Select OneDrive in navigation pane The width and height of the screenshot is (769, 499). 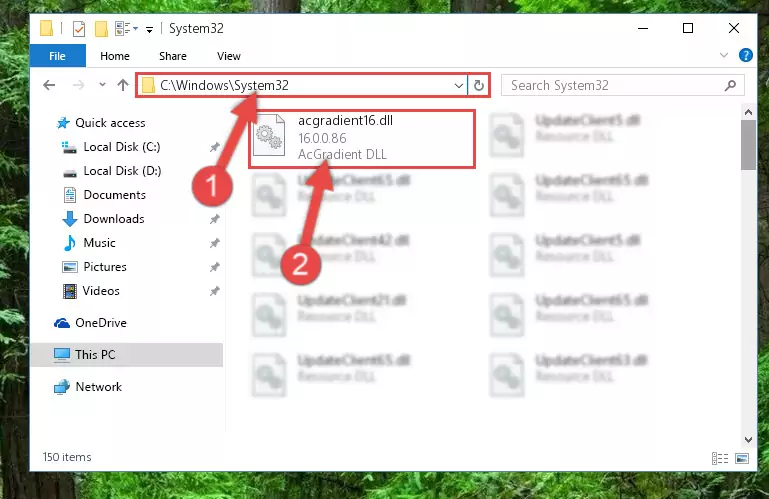(101, 323)
